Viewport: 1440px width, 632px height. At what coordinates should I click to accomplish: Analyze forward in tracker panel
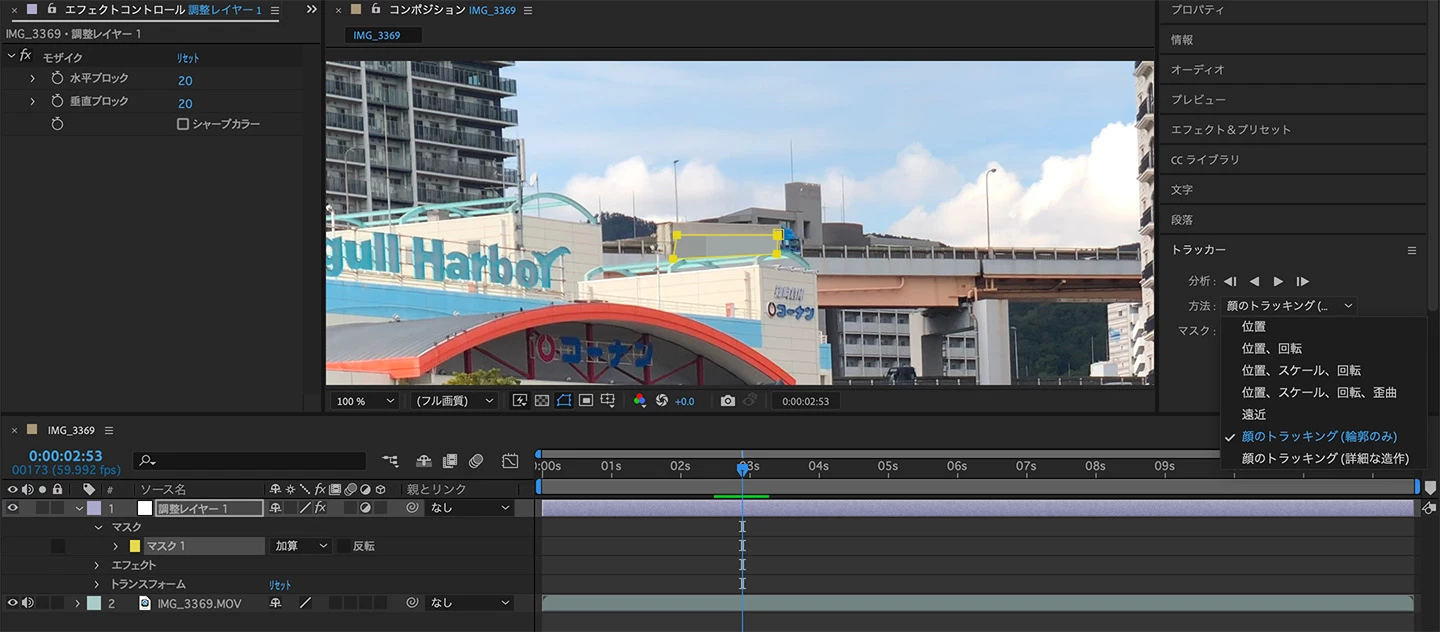pos(1278,281)
